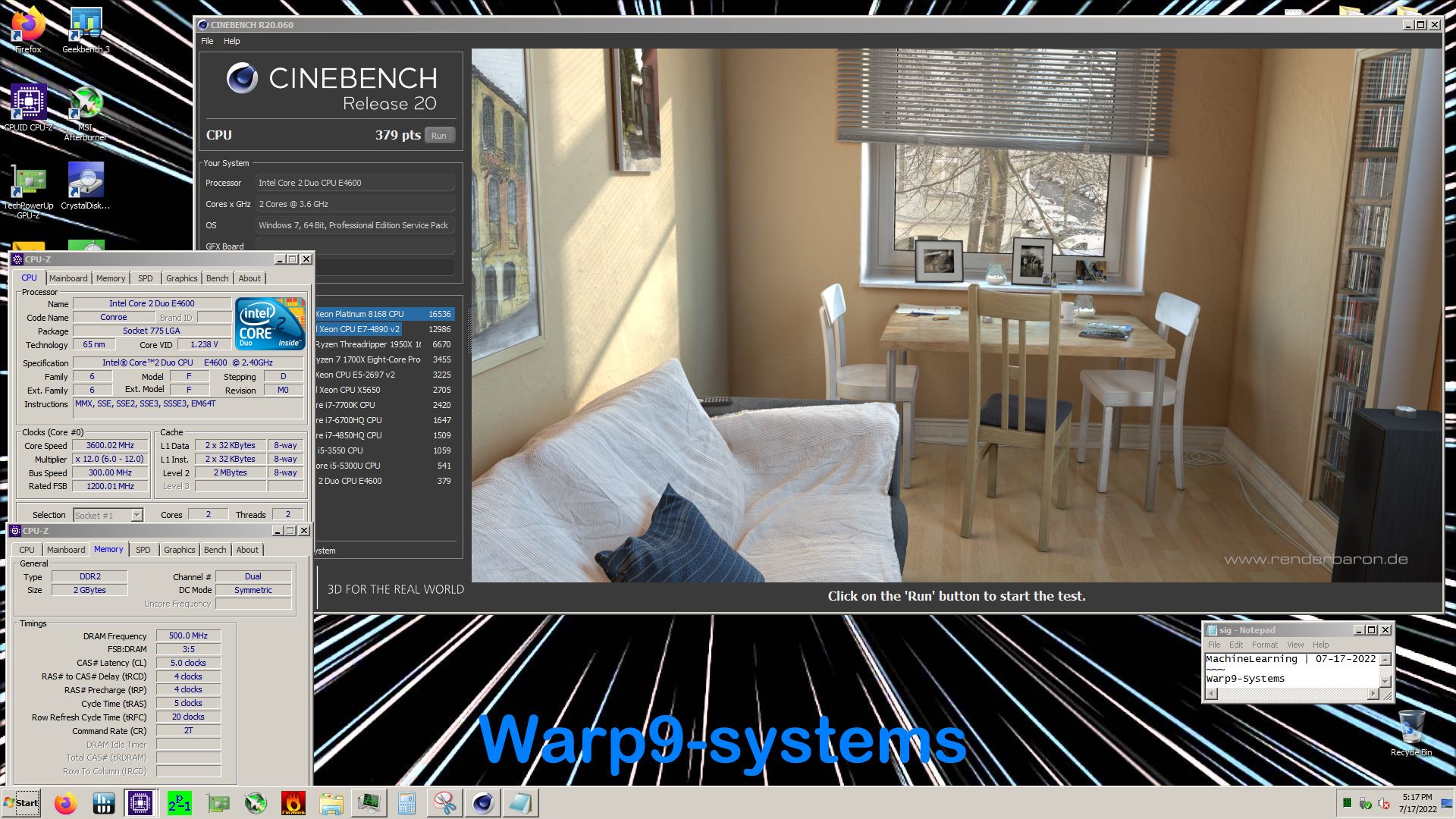Open Bench tab in upper CPU-Z window
Image resolution: width=1456 pixels, height=819 pixels.
pyautogui.click(x=218, y=278)
